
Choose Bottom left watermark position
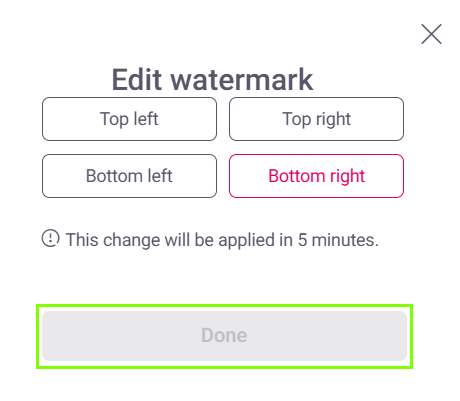pyautogui.click(x=129, y=176)
